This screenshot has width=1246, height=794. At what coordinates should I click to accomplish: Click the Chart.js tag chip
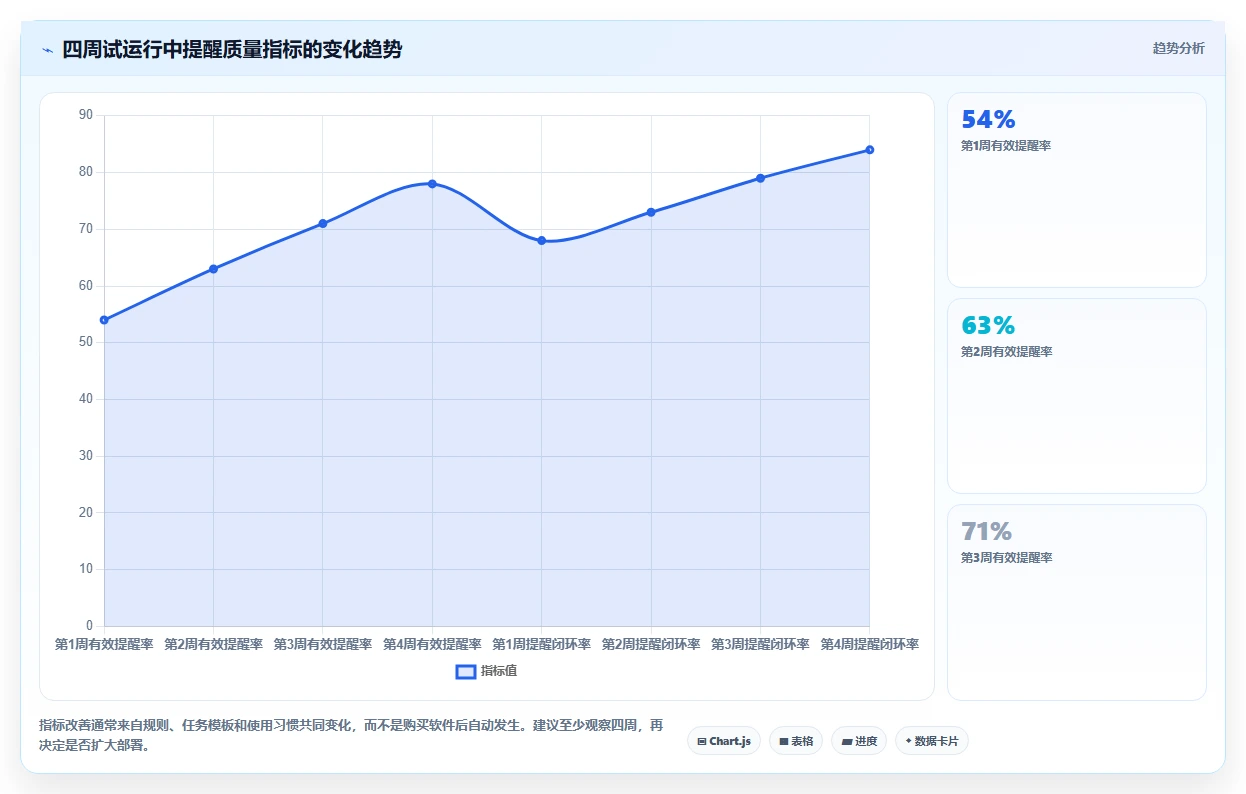click(x=724, y=741)
